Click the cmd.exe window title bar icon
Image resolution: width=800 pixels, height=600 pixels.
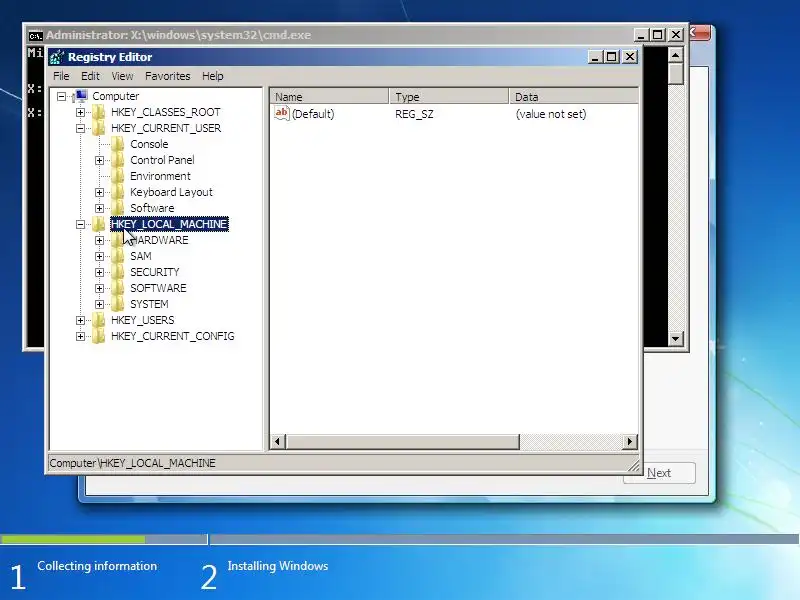pyautogui.click(x=35, y=36)
